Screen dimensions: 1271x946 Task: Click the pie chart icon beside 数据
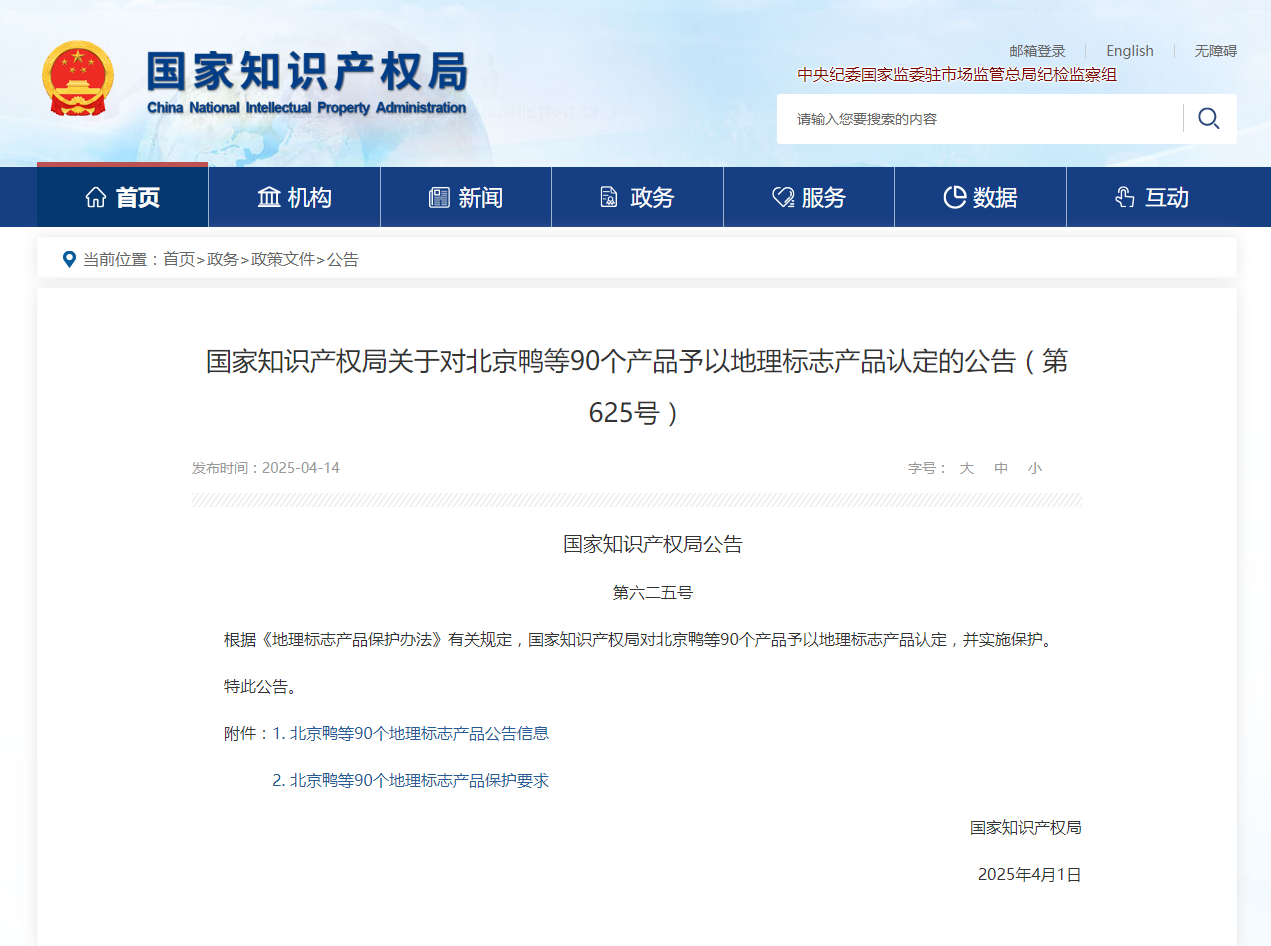(x=955, y=197)
